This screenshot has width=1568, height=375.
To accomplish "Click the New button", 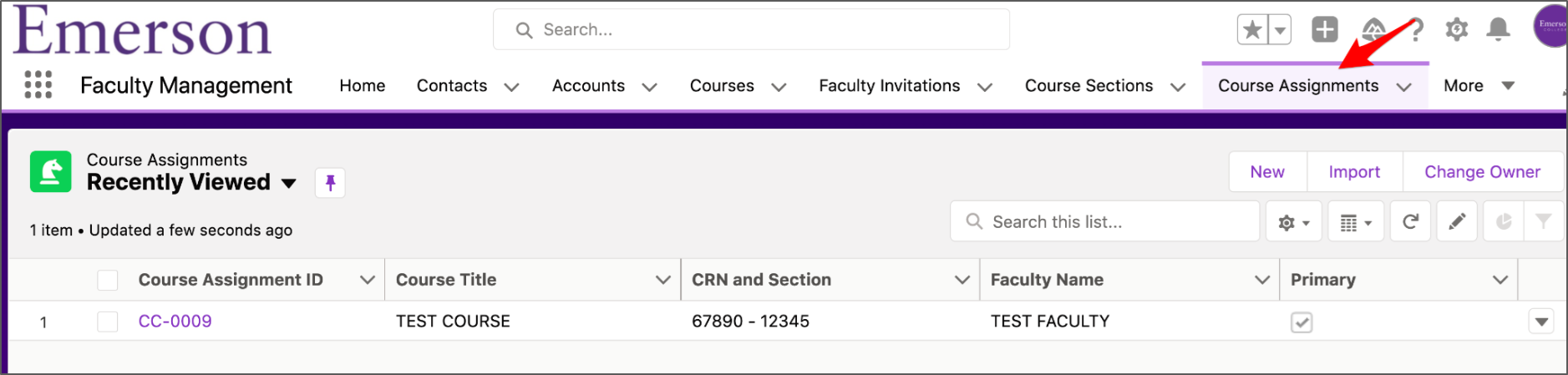I will [1267, 171].
